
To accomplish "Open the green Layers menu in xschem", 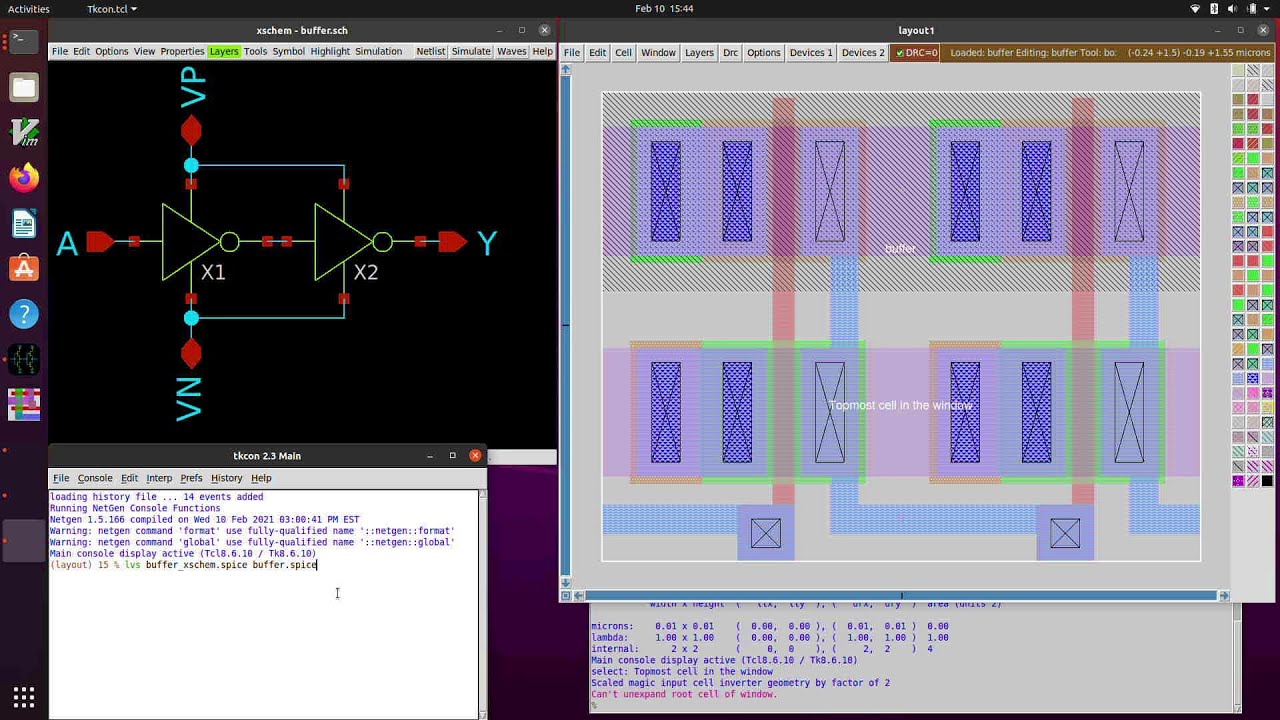I will pyautogui.click(x=224, y=51).
